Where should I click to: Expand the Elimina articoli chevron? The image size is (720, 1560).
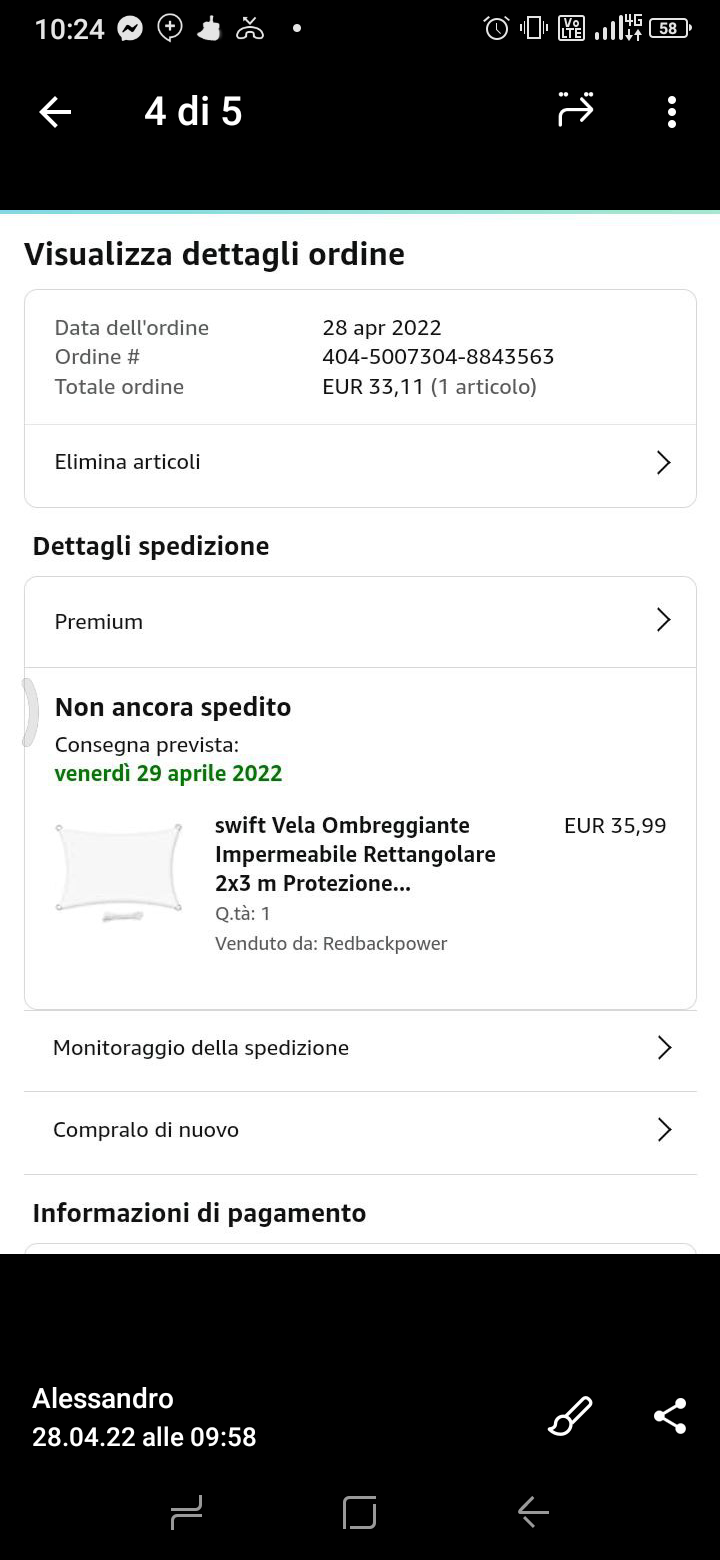[663, 462]
